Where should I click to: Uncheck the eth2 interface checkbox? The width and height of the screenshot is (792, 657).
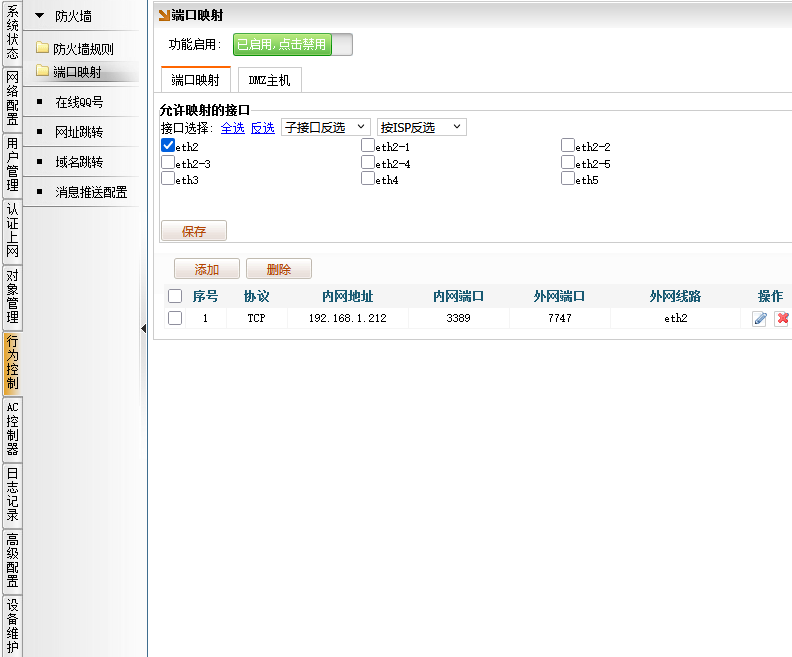[168, 145]
